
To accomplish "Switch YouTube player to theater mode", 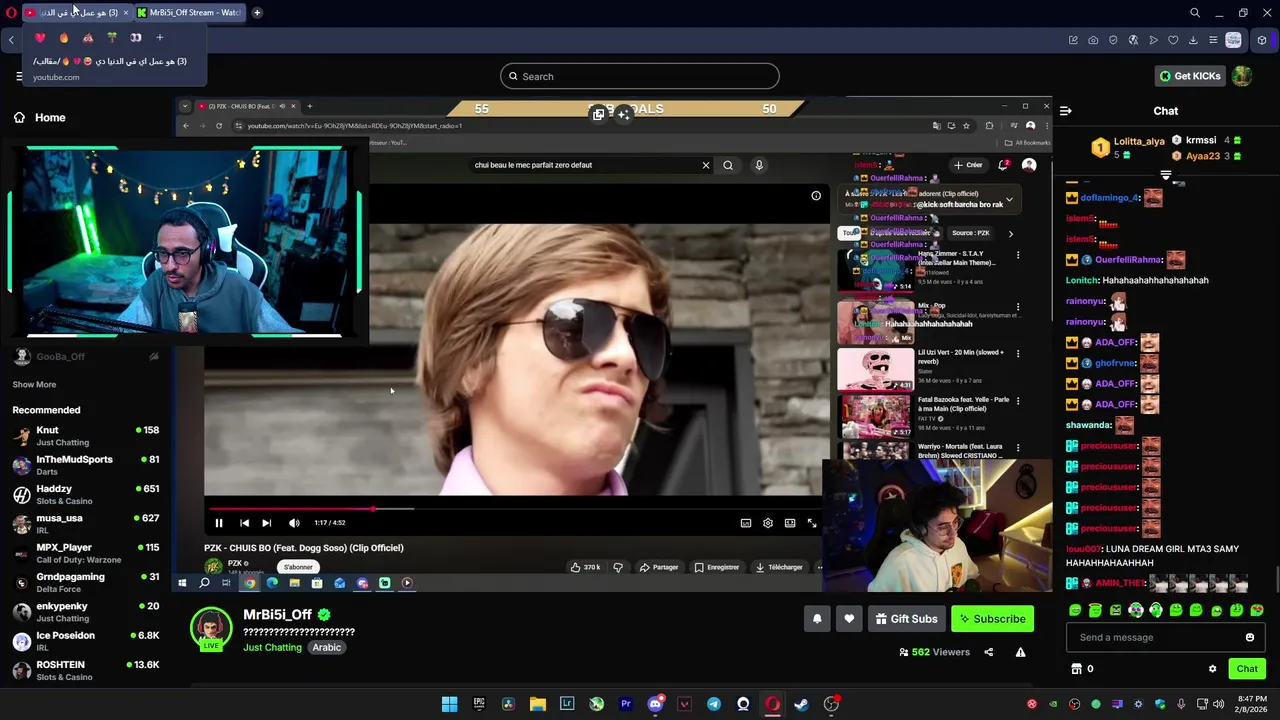I will point(790,523).
